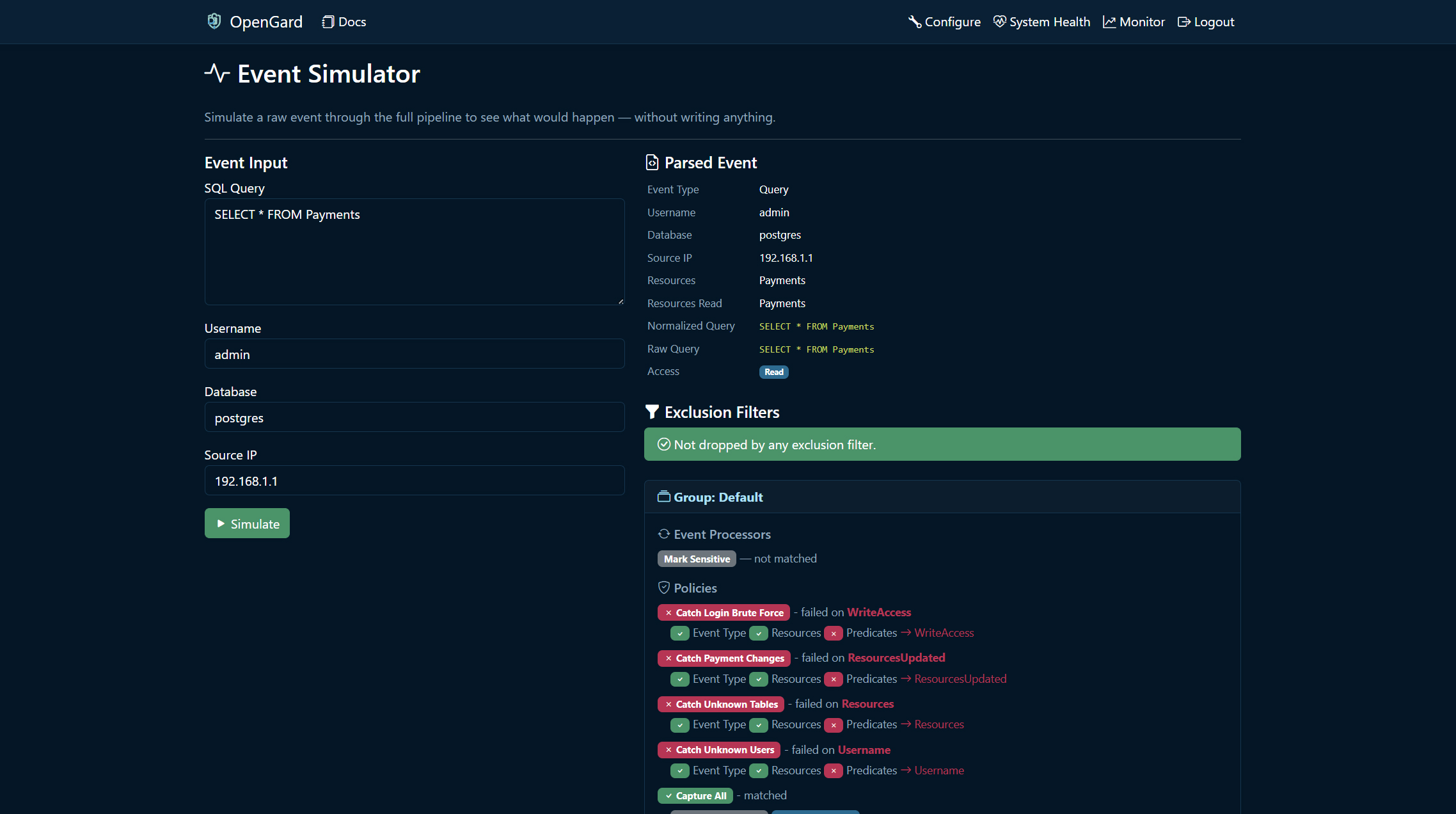Click the Configure wrench icon
The height and width of the screenshot is (814, 1456).
click(x=914, y=21)
